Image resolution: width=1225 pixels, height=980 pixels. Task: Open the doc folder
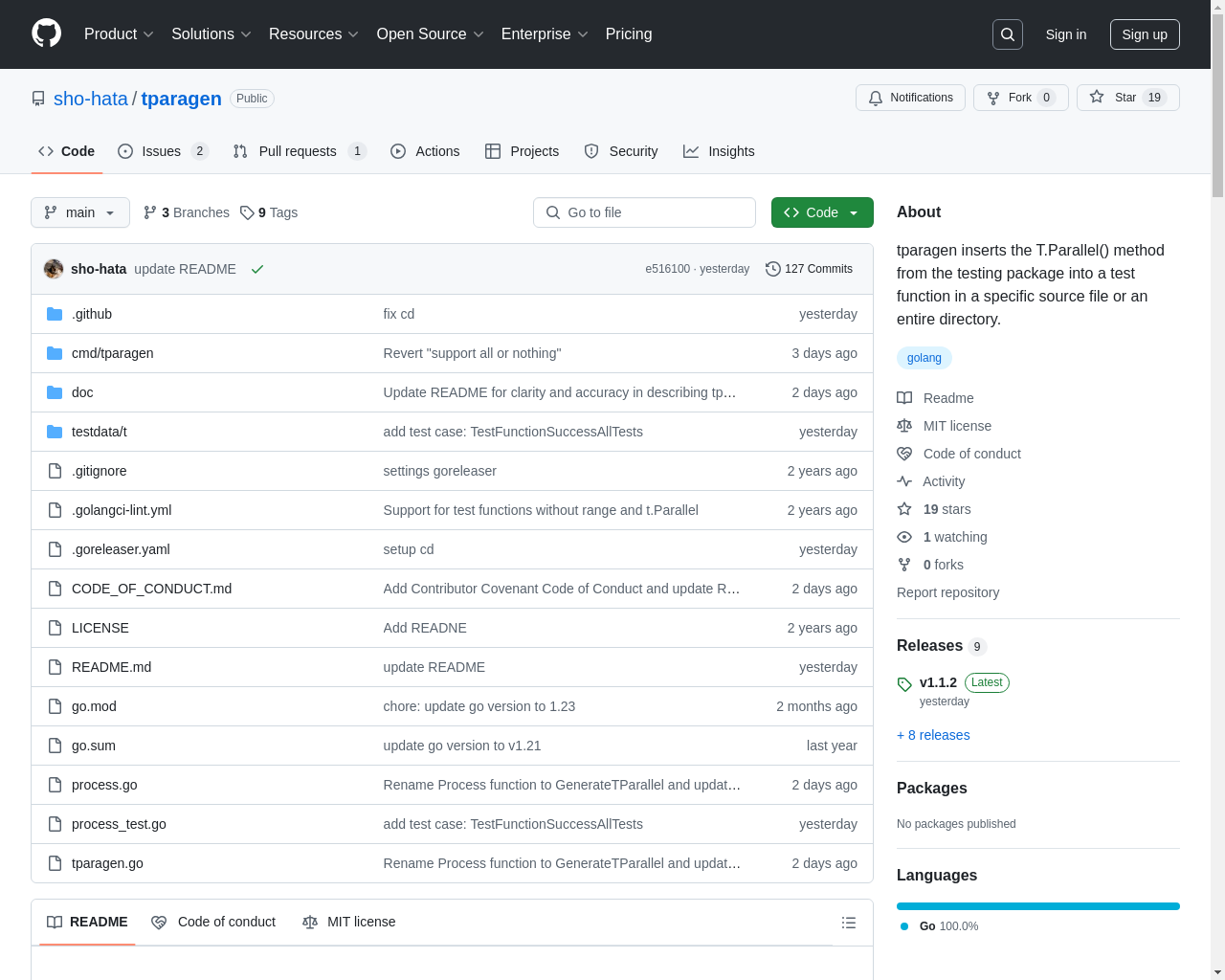pyautogui.click(x=82, y=392)
